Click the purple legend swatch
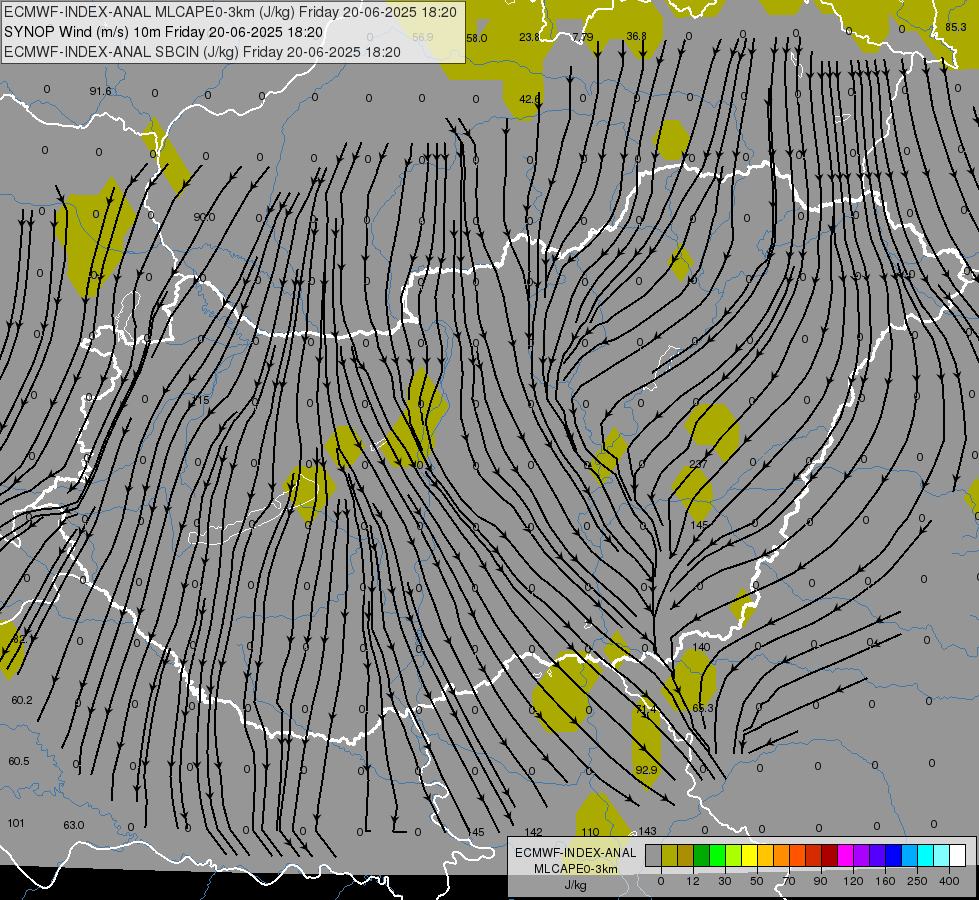The image size is (979, 900). [x=862, y=855]
